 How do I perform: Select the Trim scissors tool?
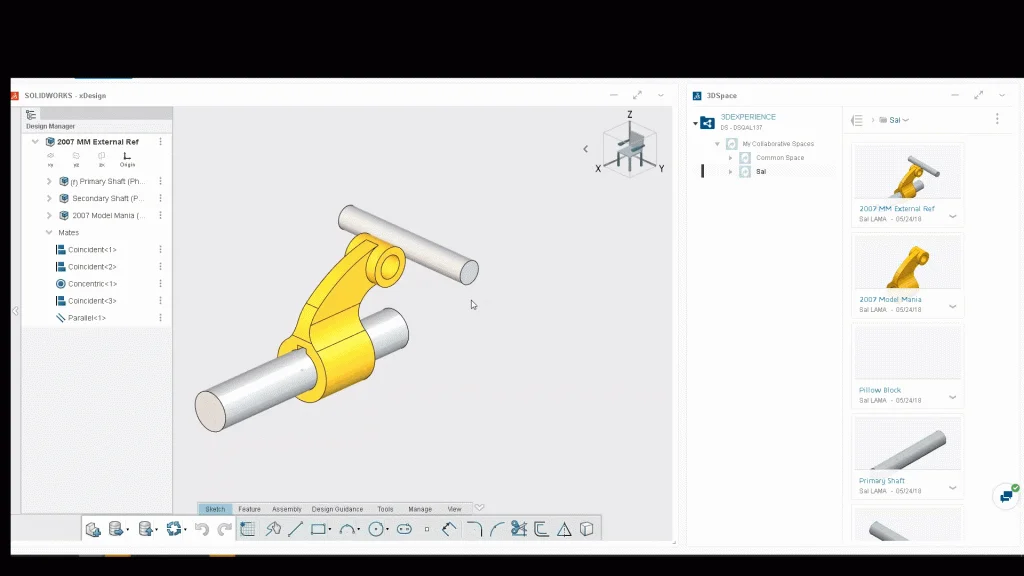[x=518, y=529]
